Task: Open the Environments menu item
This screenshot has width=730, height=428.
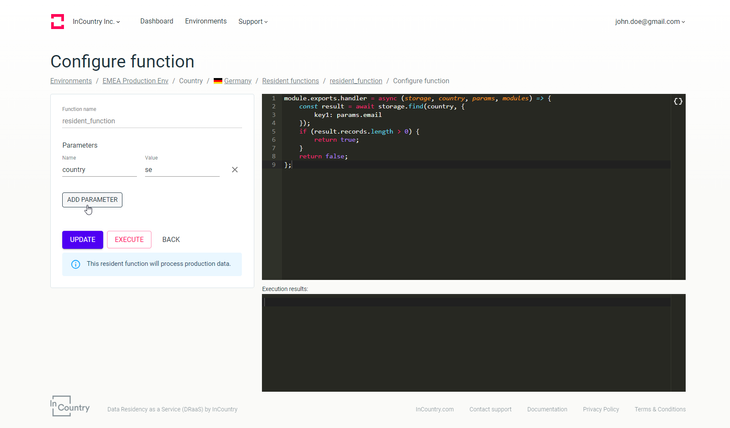Action: (x=206, y=21)
